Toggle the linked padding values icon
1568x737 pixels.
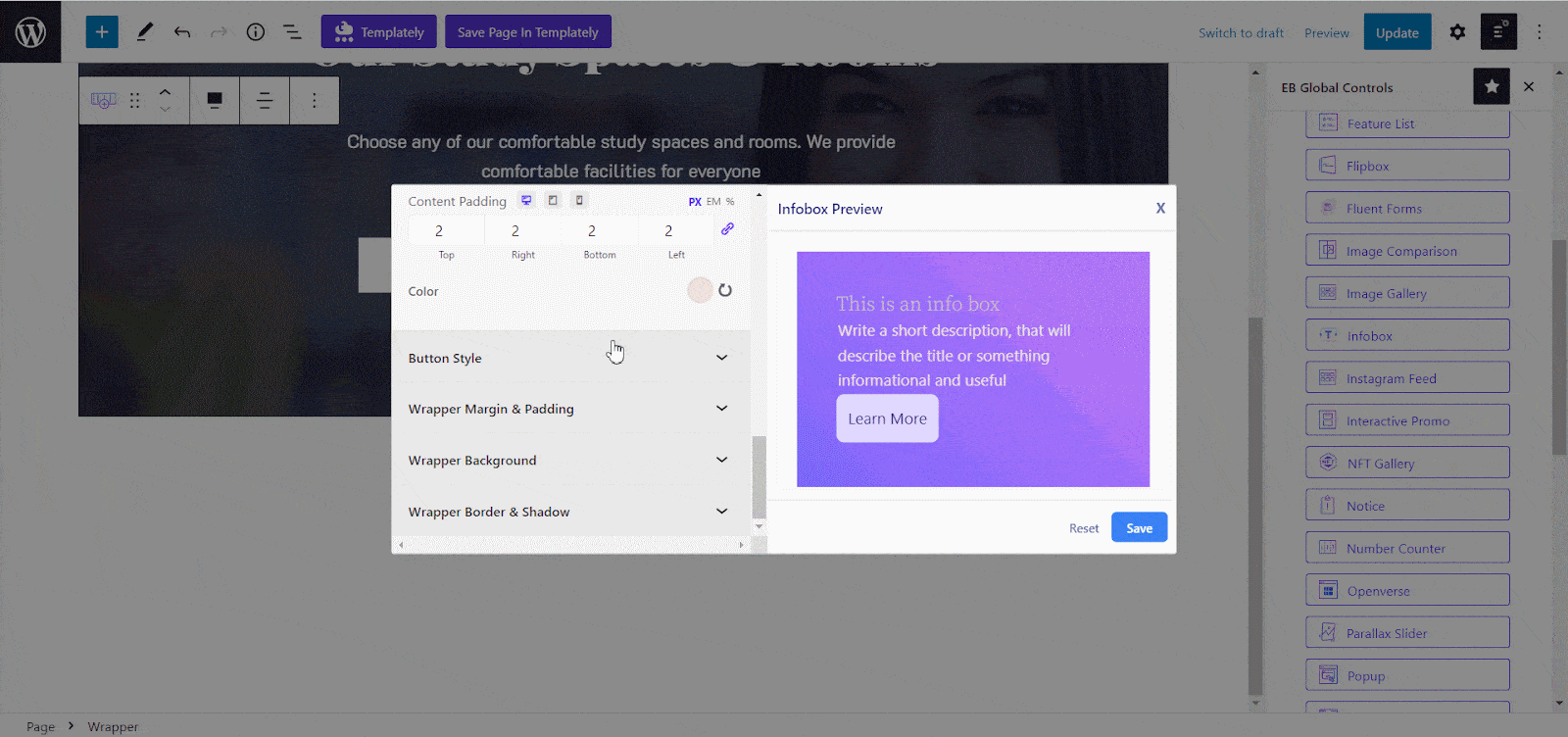[x=727, y=228]
